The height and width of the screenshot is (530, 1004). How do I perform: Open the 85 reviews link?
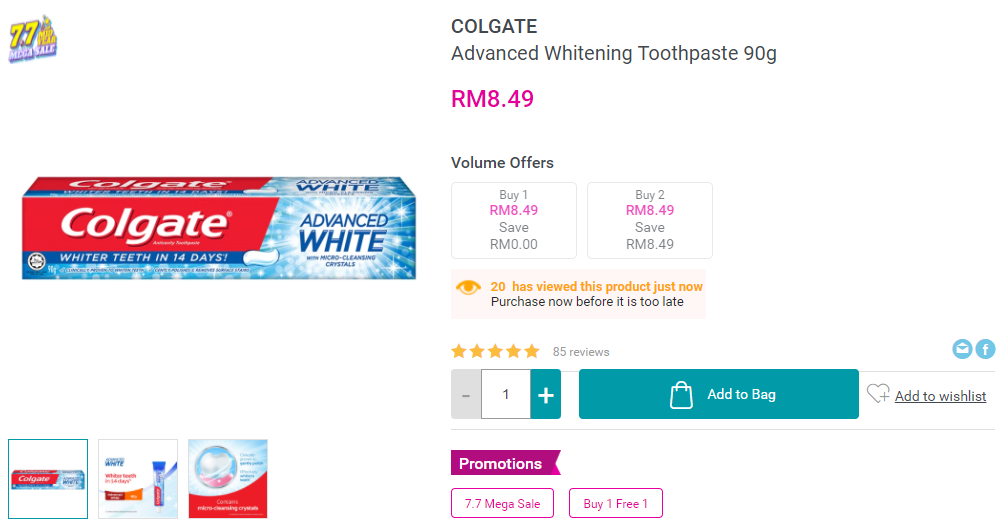pos(581,352)
